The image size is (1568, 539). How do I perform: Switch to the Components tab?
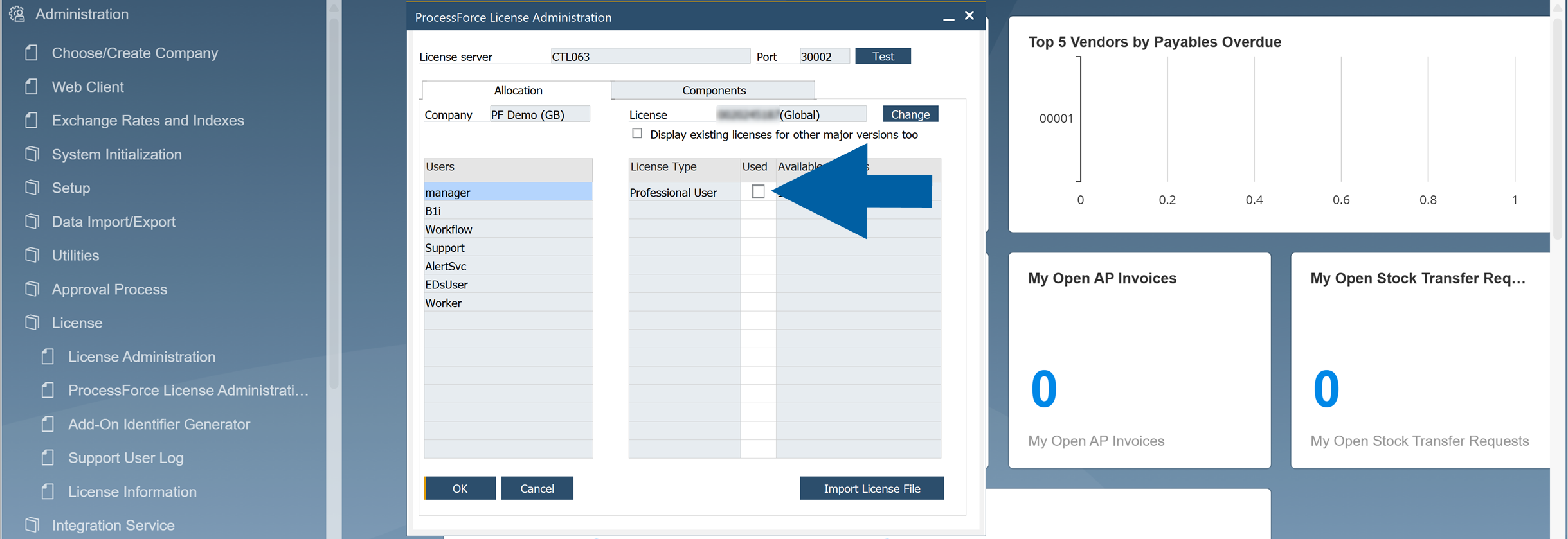point(714,90)
